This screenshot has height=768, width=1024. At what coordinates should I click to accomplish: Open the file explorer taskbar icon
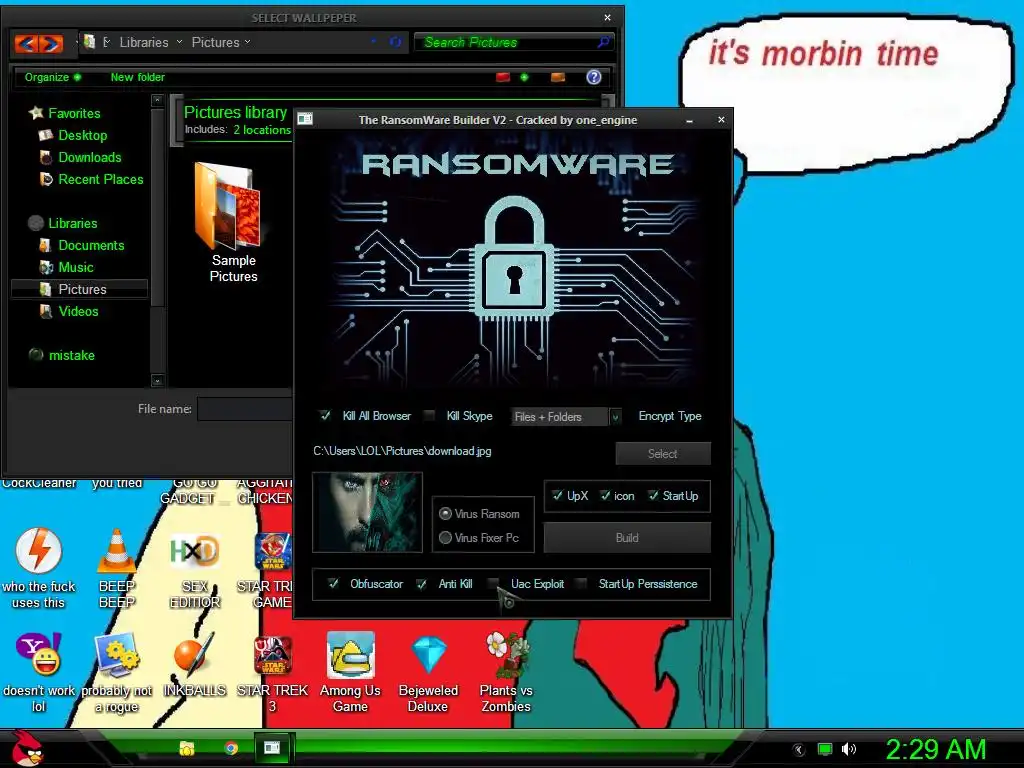(187, 748)
